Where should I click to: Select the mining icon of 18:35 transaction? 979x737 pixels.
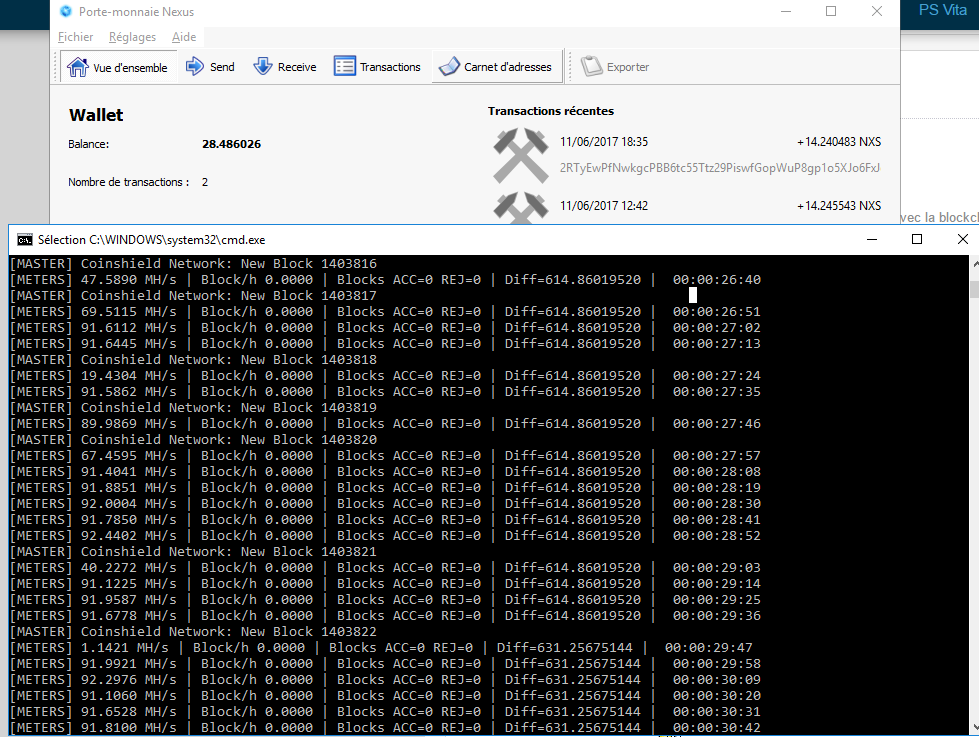click(x=519, y=155)
